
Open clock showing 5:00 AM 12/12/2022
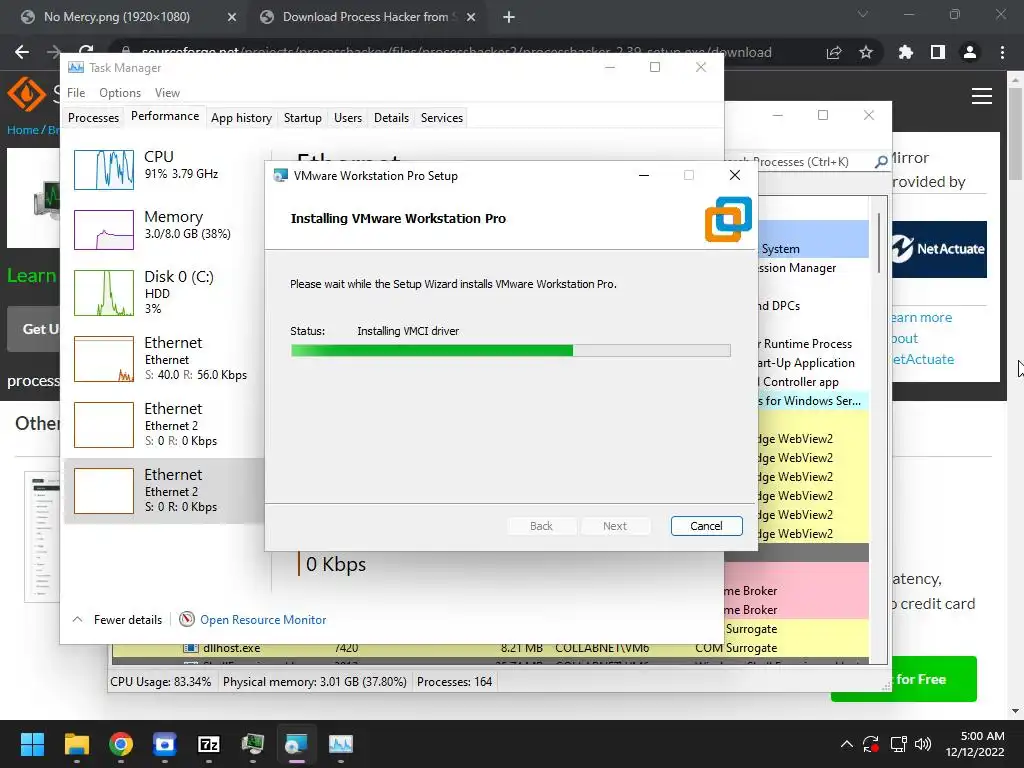click(974, 744)
